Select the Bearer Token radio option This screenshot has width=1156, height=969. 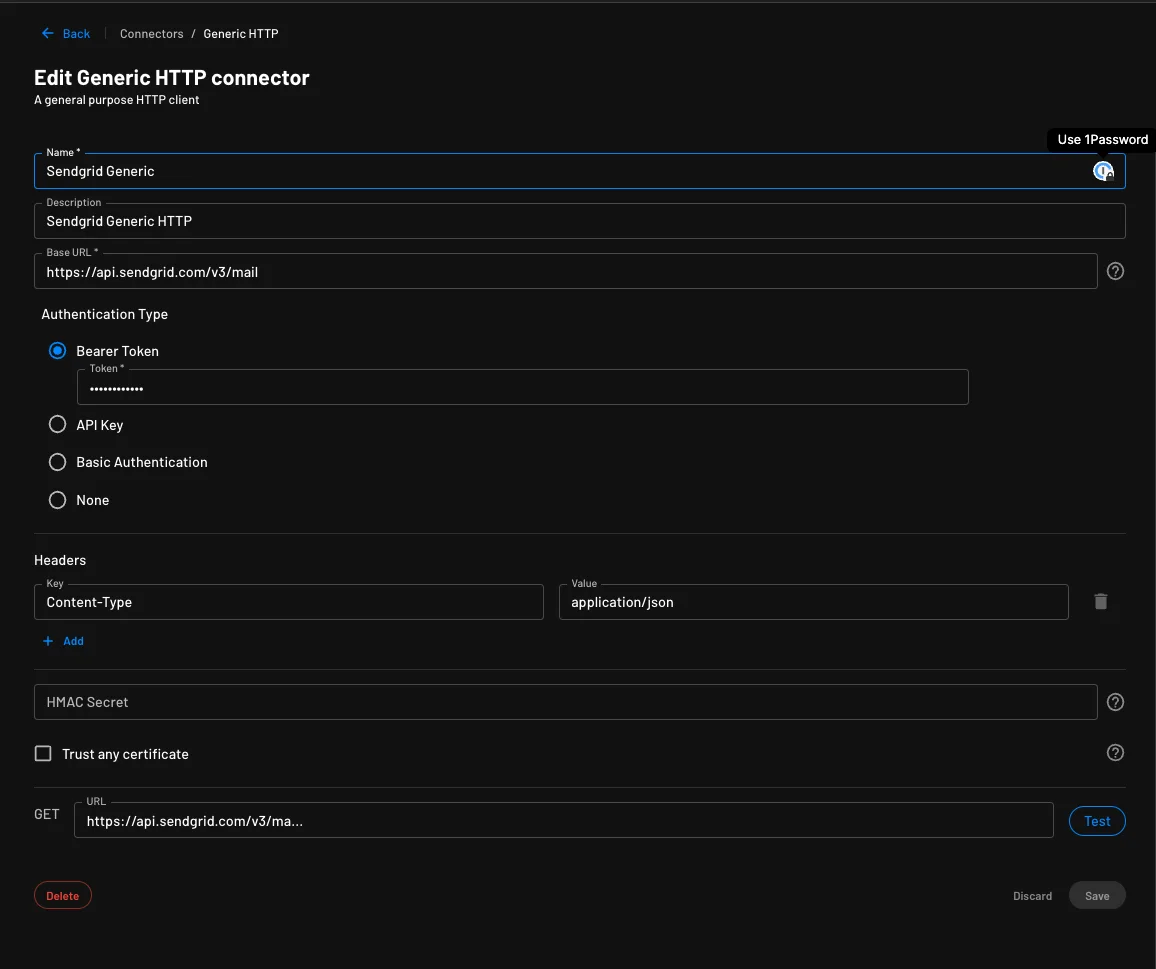[x=58, y=351]
